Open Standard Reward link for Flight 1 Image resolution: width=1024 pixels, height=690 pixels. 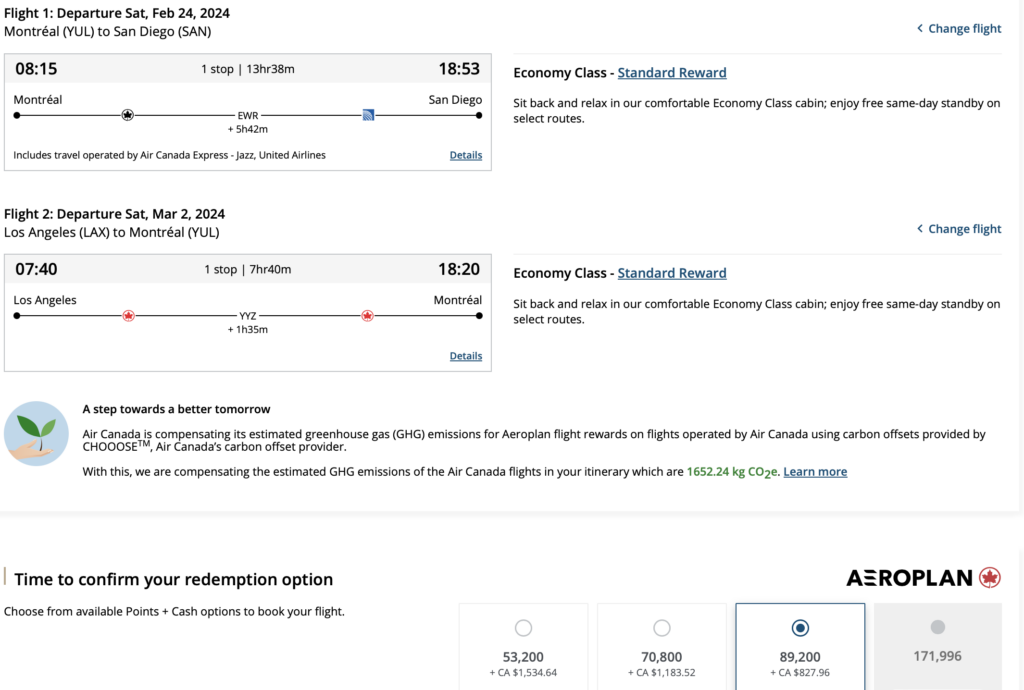pos(671,73)
